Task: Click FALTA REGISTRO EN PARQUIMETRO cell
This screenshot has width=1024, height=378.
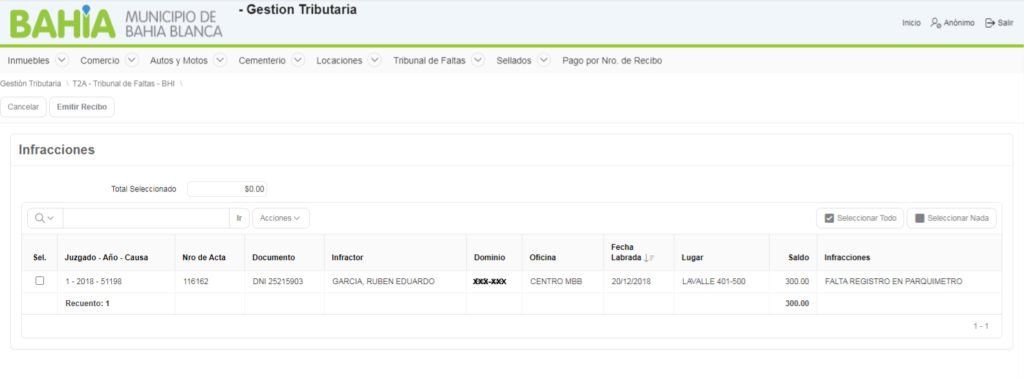Action: coord(893,281)
